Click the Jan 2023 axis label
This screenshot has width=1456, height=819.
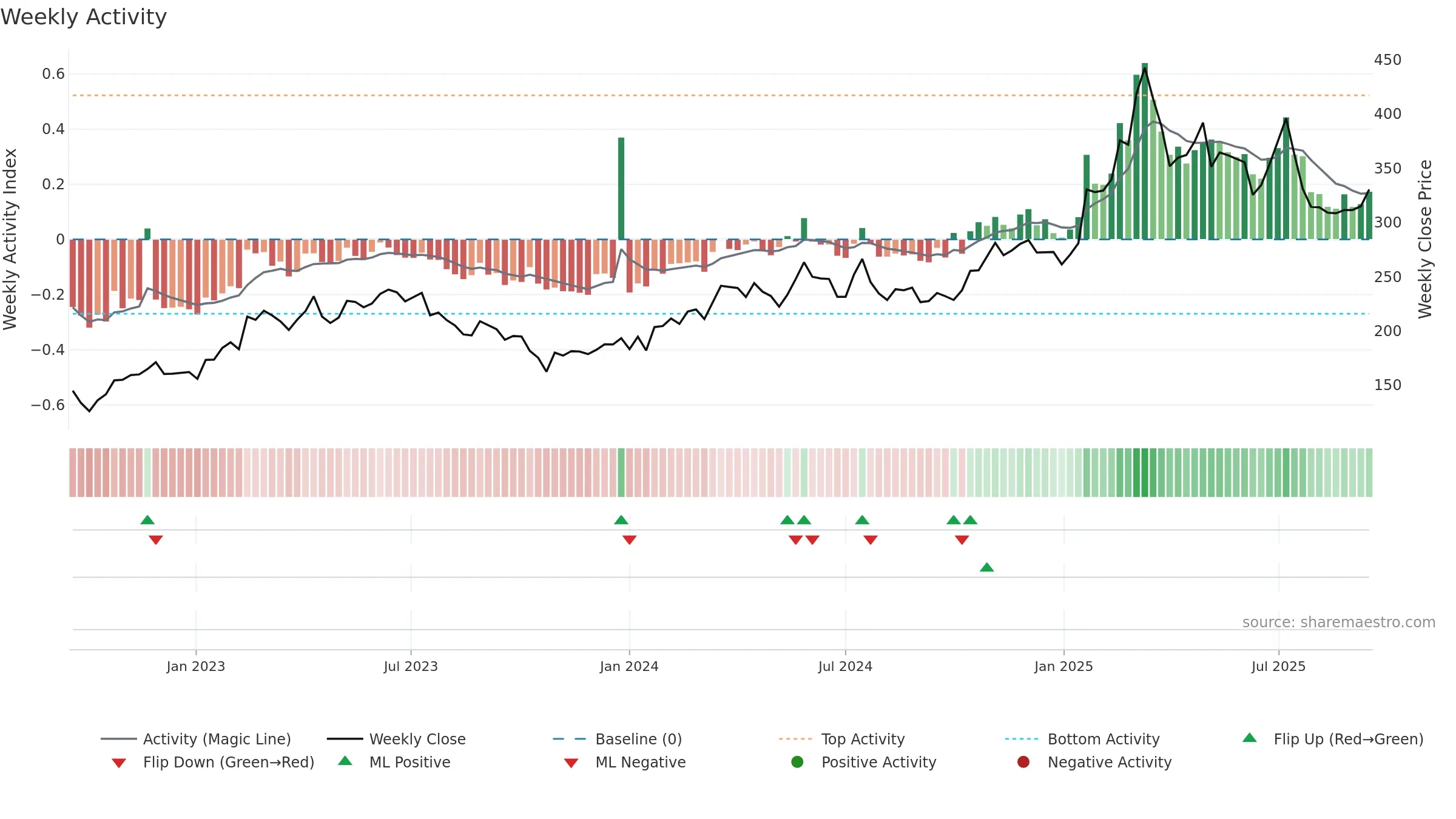coord(196,667)
